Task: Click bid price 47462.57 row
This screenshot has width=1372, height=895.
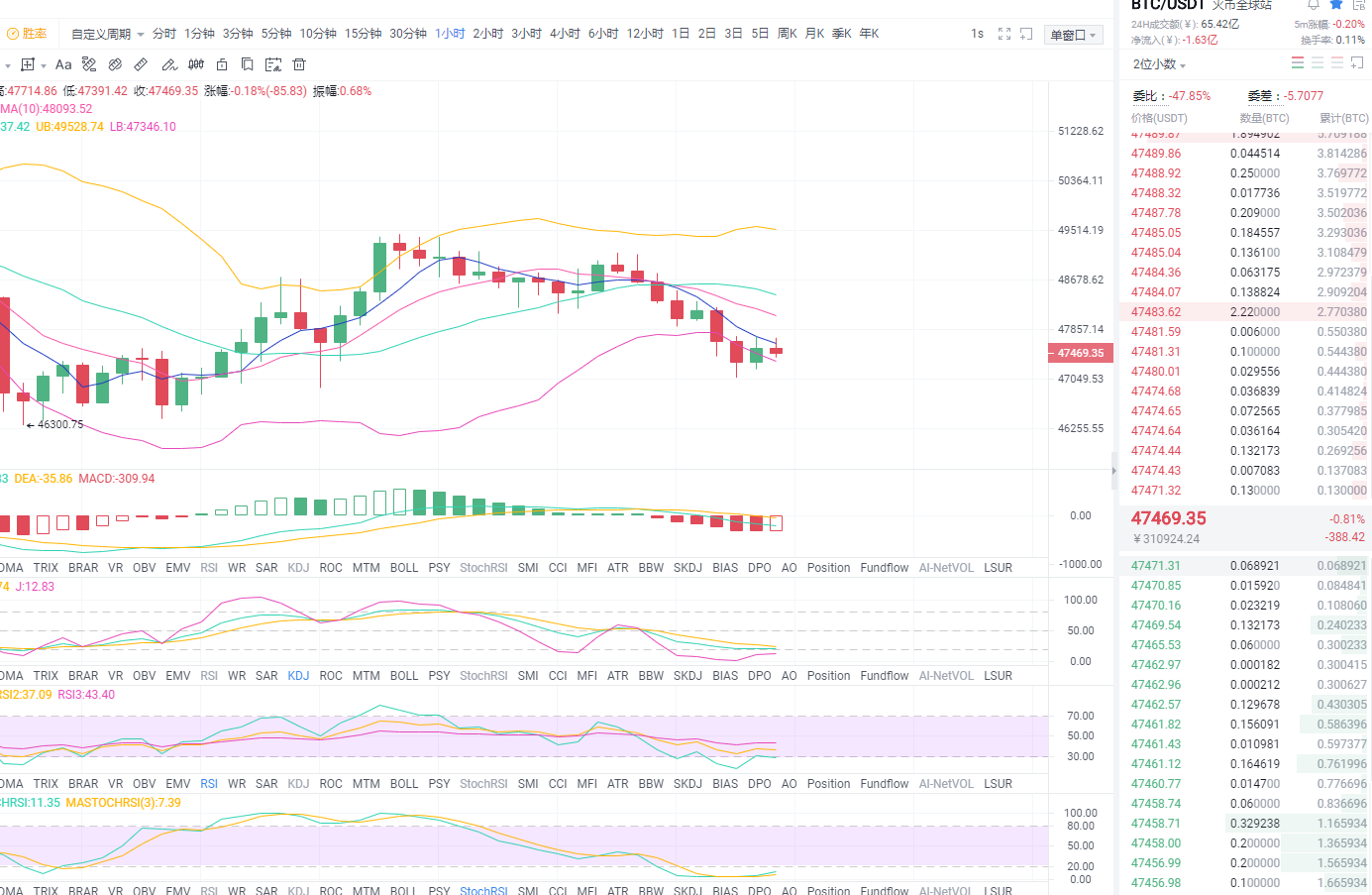Action: [1244, 705]
